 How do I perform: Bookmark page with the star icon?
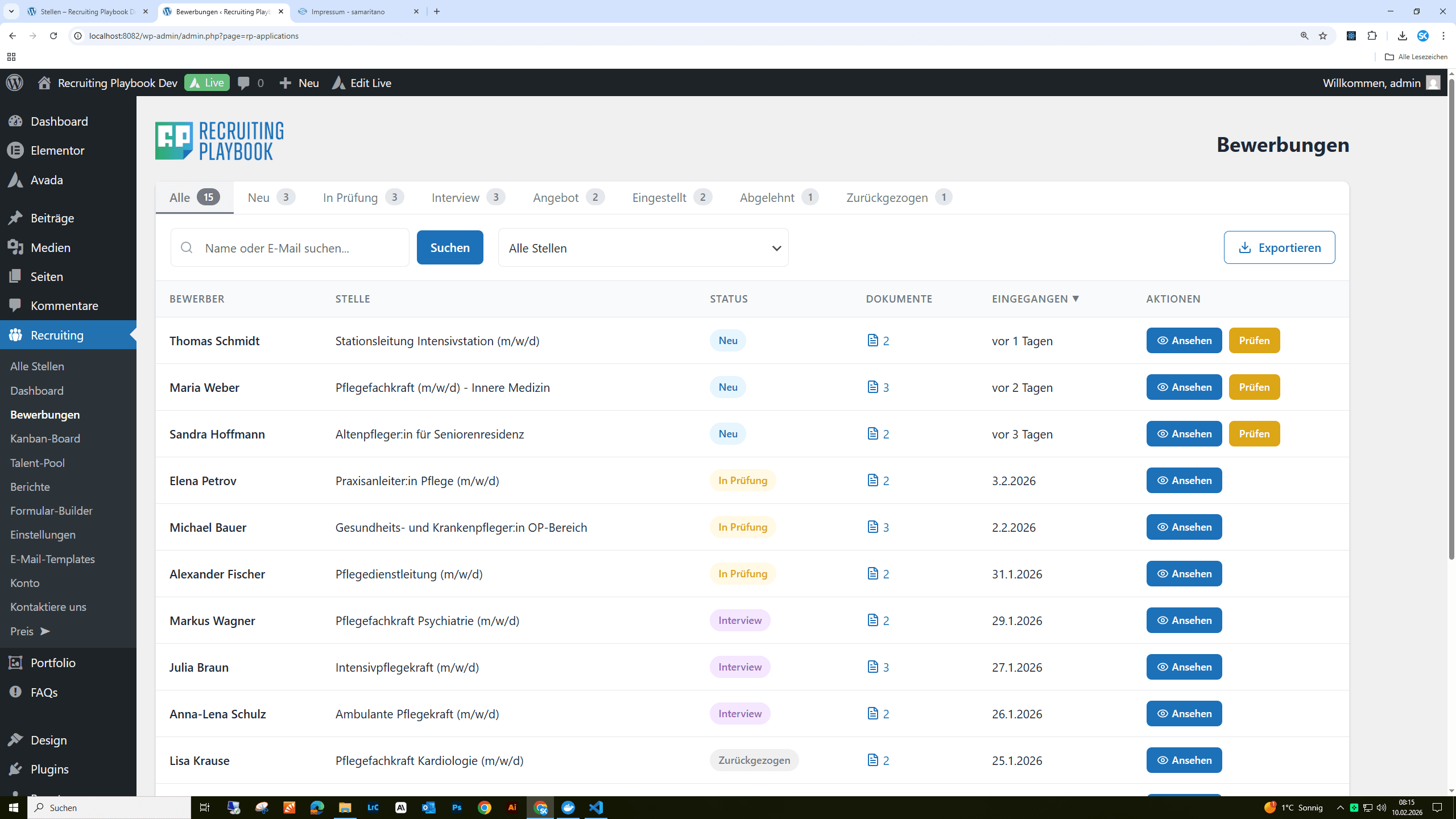click(x=1323, y=36)
